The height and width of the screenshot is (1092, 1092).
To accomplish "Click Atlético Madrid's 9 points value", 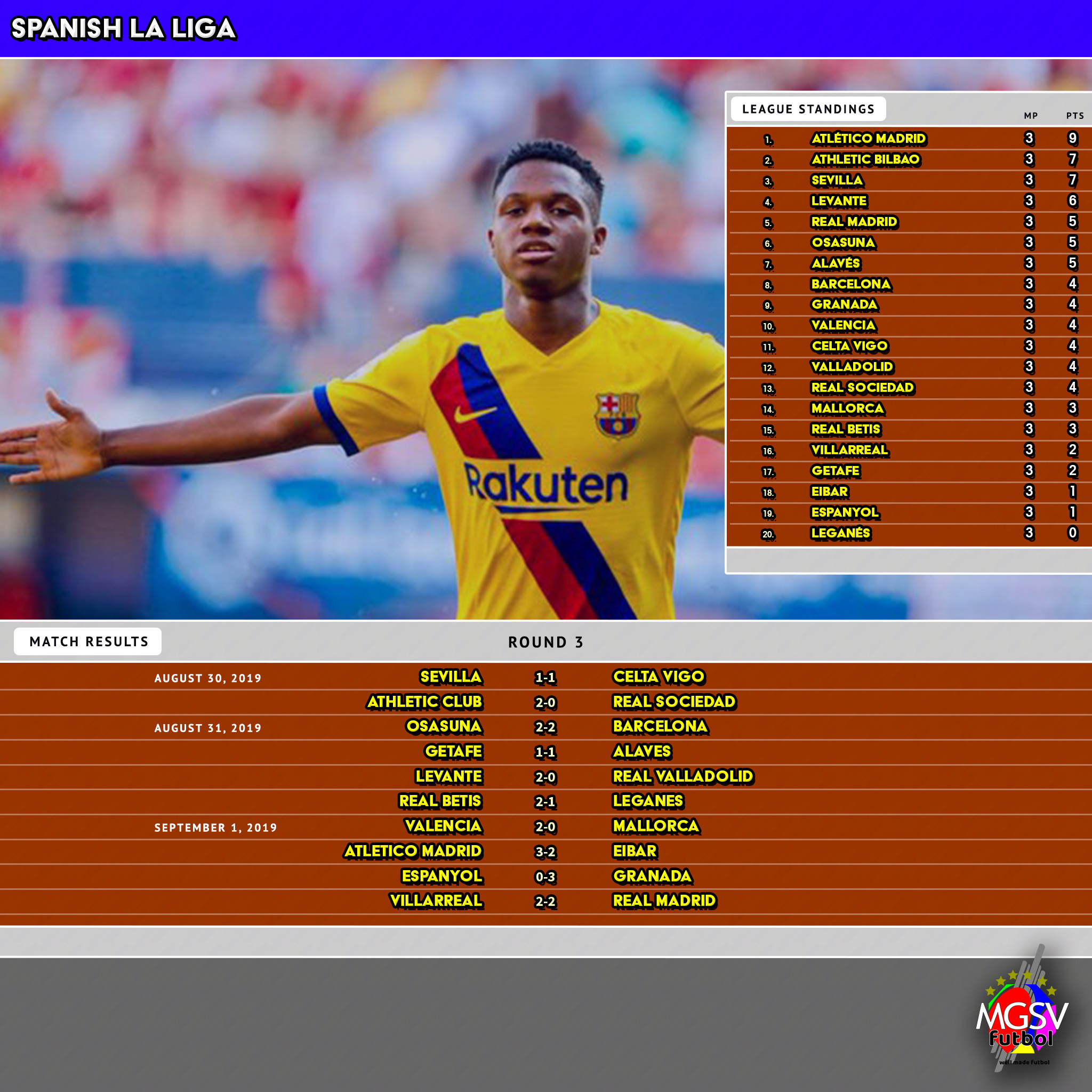I will pyautogui.click(x=1072, y=139).
